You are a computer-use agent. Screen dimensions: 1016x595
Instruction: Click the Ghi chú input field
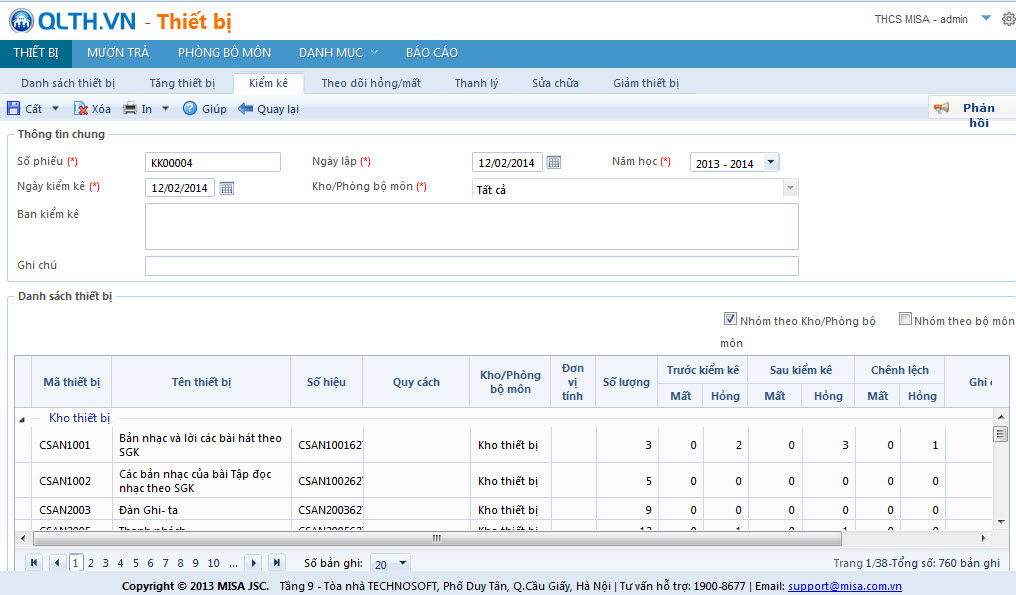[x=471, y=266]
